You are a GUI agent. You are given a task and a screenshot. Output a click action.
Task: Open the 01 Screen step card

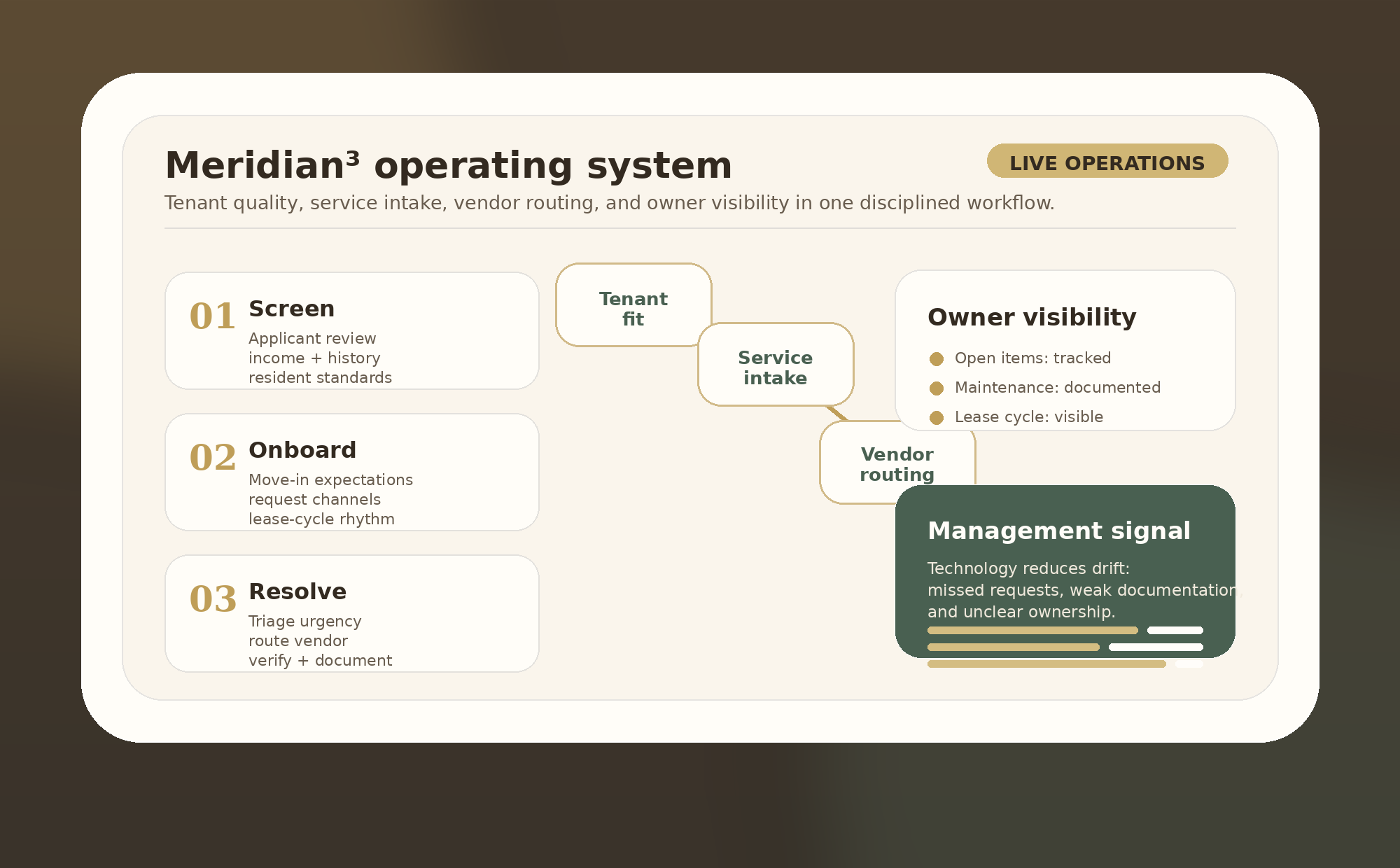pyautogui.click(x=352, y=330)
